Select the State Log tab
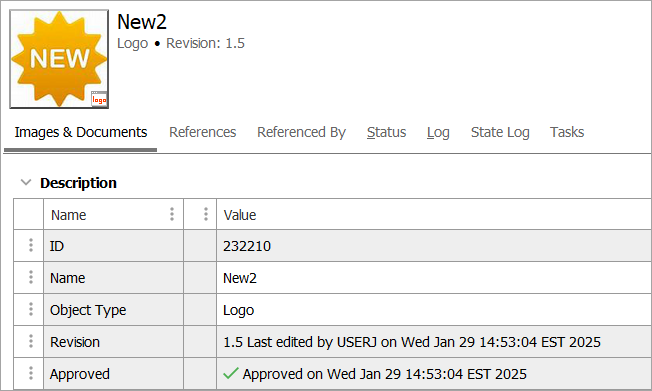 tap(500, 132)
